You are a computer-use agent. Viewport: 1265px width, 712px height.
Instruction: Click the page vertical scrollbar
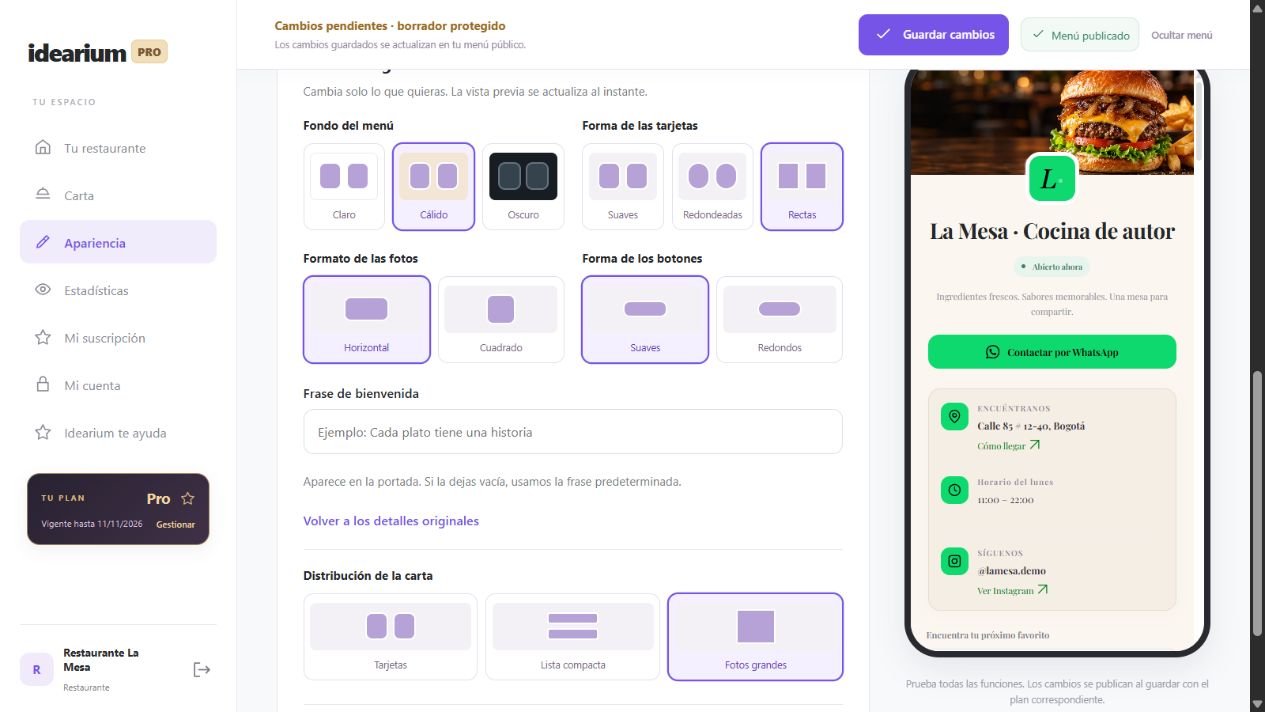pyautogui.click(x=1258, y=502)
